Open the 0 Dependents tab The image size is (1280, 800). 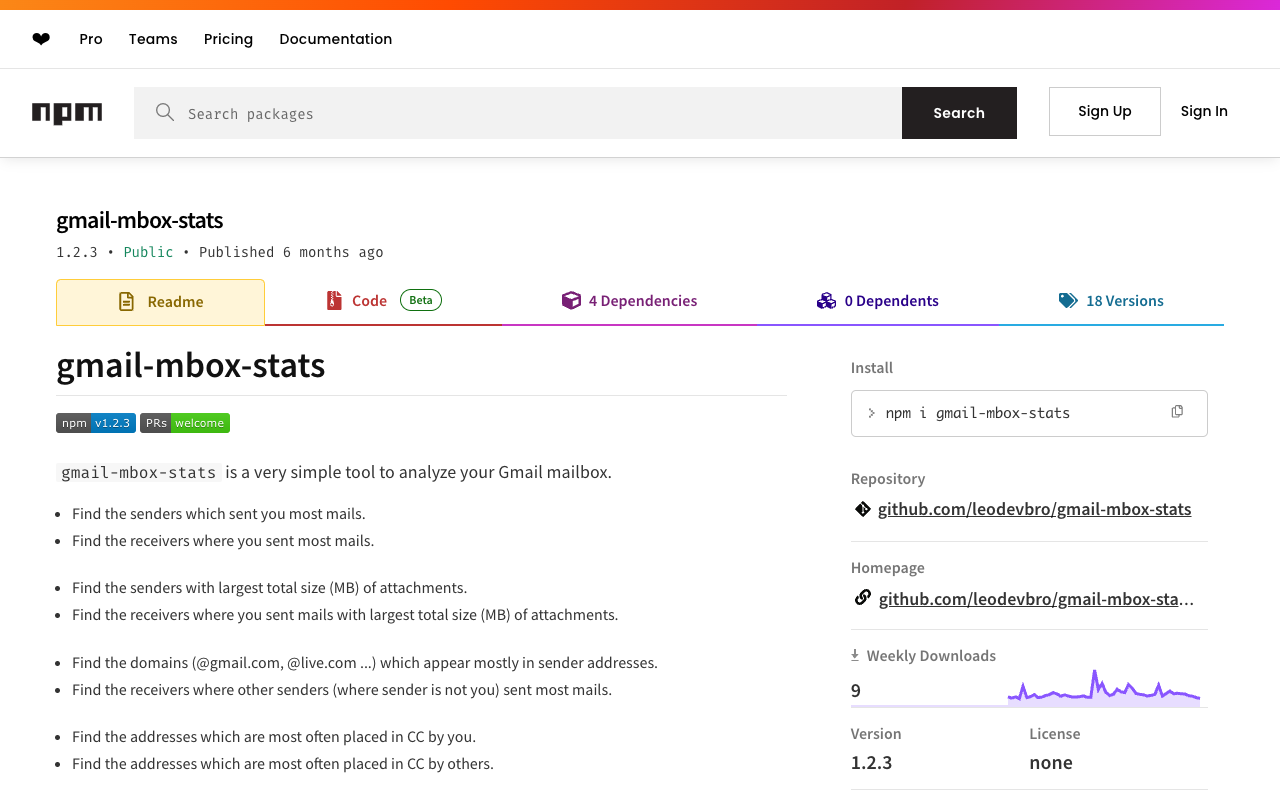coord(878,301)
